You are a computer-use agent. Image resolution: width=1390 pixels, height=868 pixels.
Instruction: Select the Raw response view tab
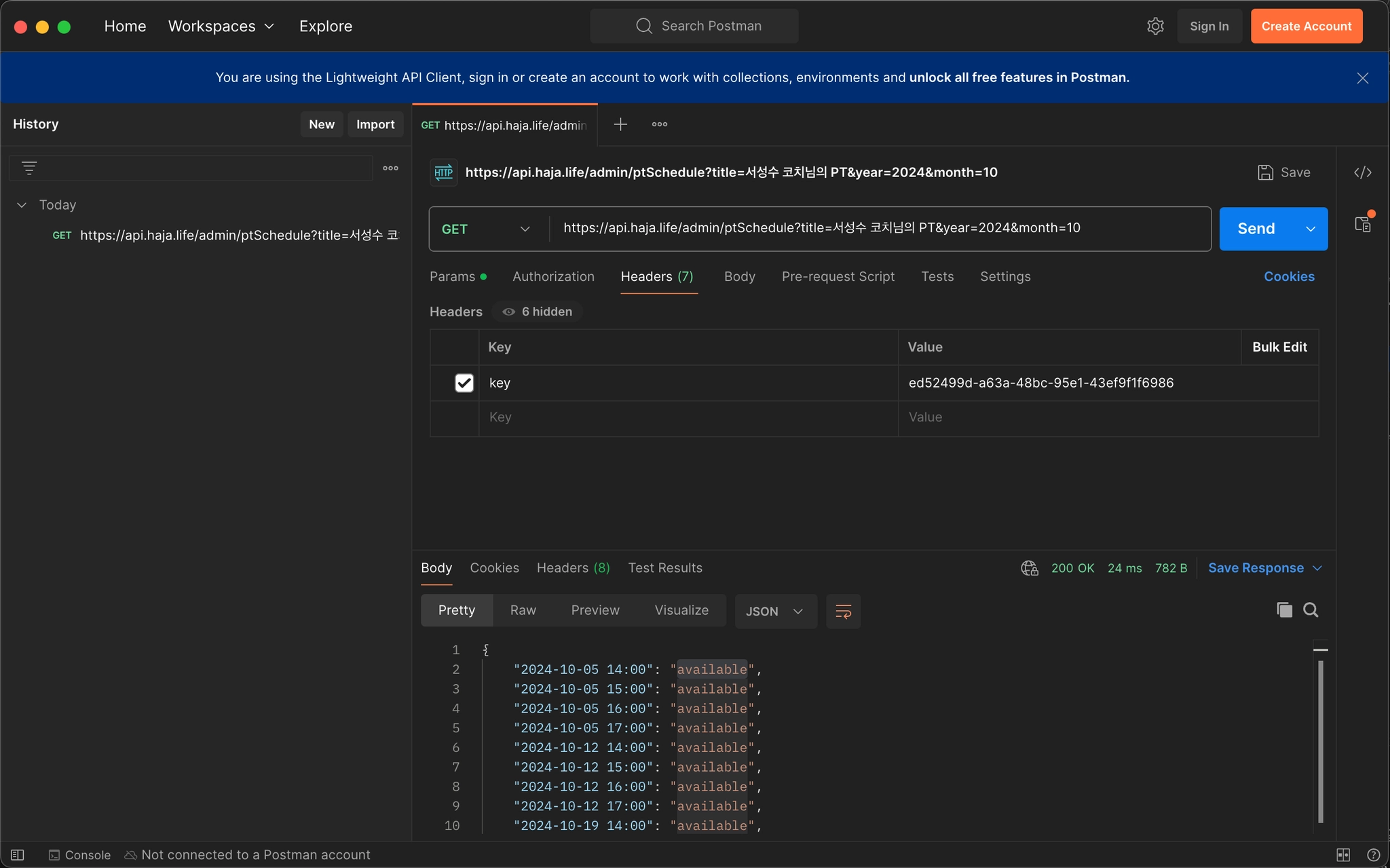[x=523, y=610]
